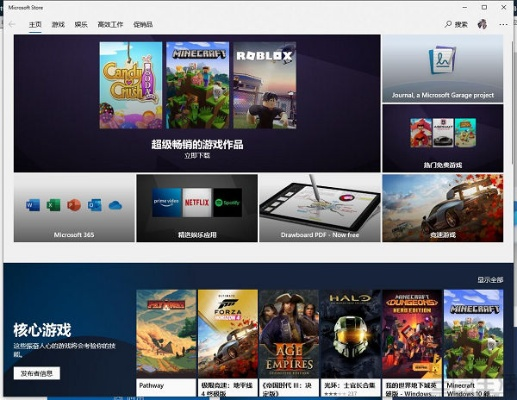Open Angry Birds icon in 热门免费游戏
The height and width of the screenshot is (400, 517).
tap(421, 133)
